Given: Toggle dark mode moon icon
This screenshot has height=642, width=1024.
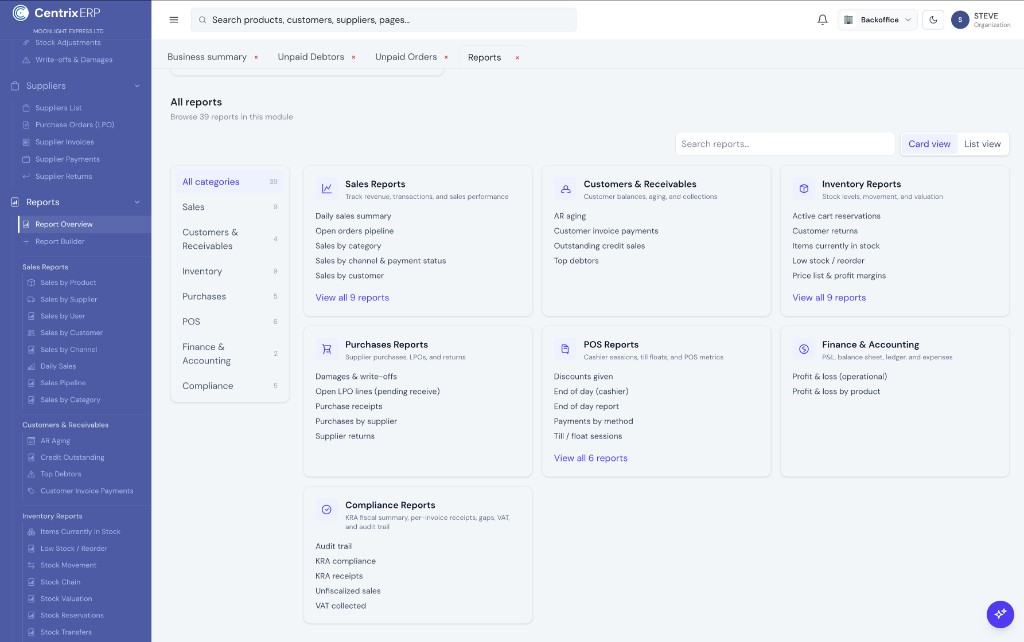Looking at the screenshot, I should (x=933, y=20).
